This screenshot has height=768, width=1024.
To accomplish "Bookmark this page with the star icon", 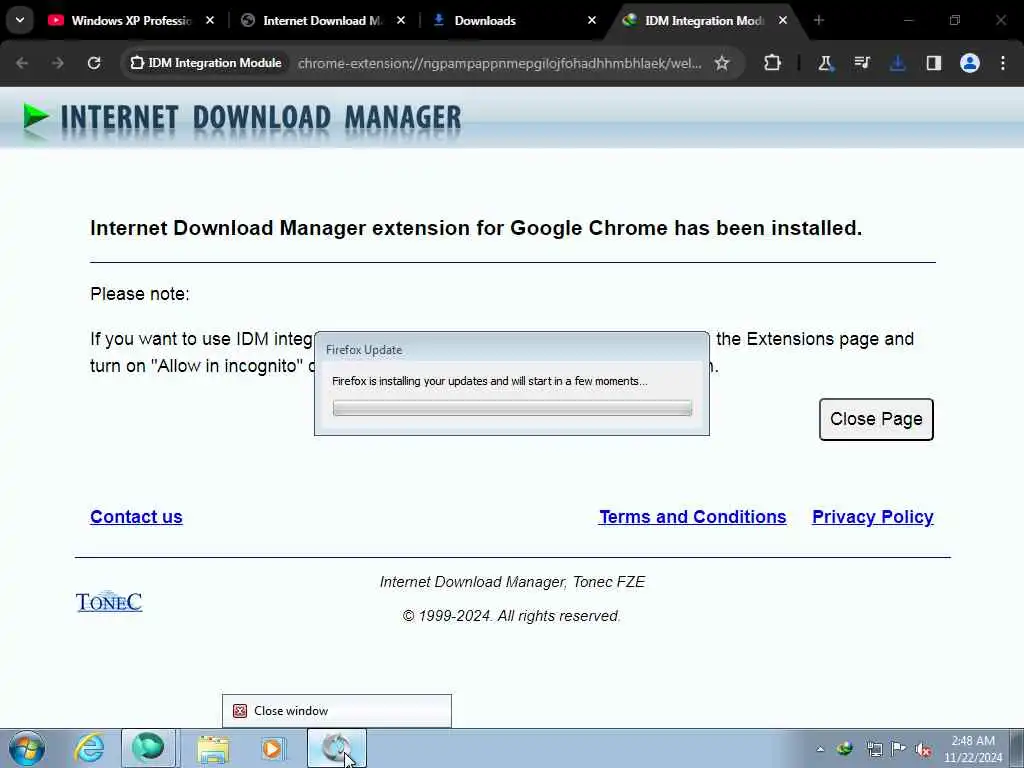I will 722,63.
